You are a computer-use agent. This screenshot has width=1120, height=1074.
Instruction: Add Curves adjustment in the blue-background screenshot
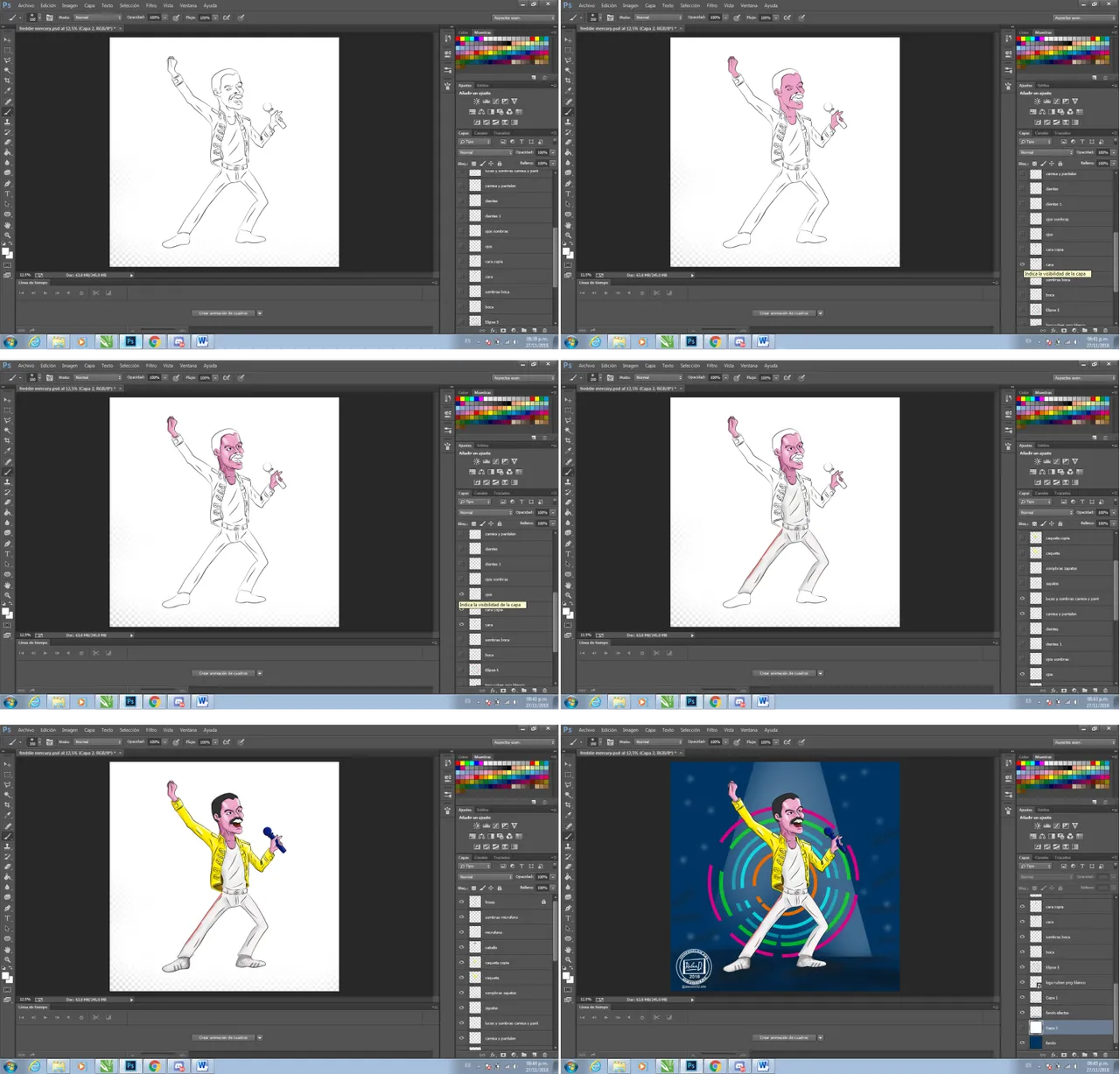pos(1056,825)
